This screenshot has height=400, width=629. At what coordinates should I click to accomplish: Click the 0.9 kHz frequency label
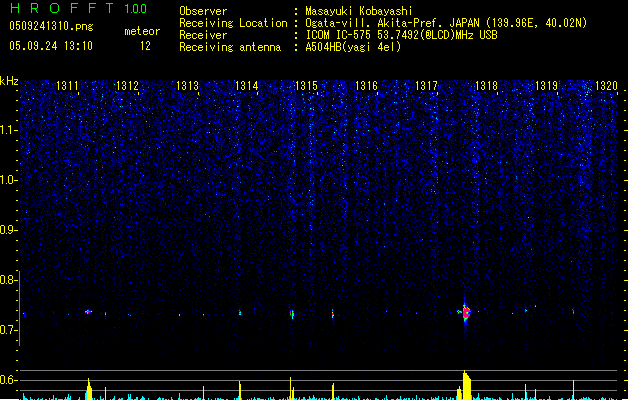[8, 230]
